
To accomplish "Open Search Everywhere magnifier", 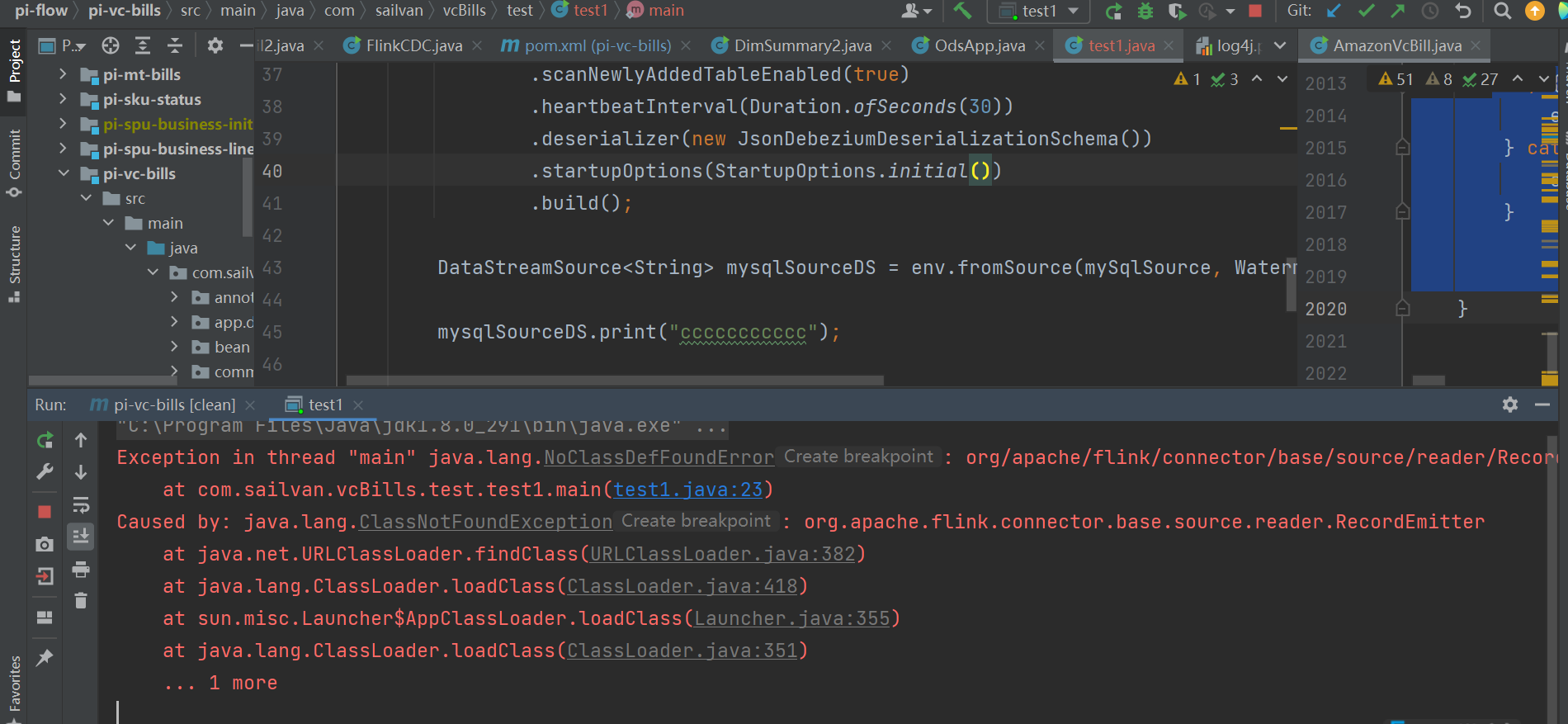I will tap(1503, 11).
